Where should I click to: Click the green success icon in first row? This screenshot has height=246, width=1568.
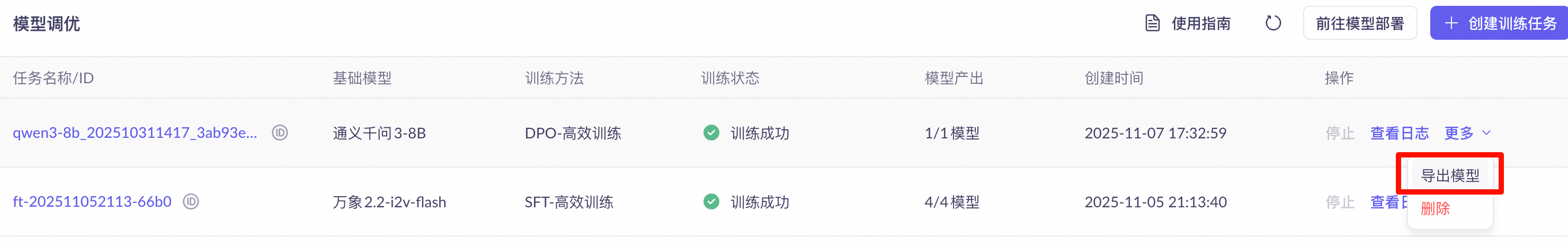click(x=711, y=133)
